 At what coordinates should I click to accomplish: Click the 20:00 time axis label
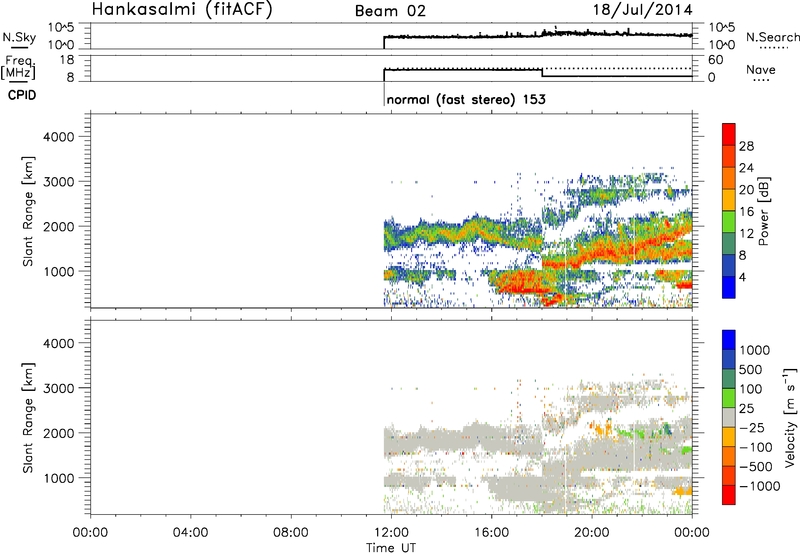592,533
